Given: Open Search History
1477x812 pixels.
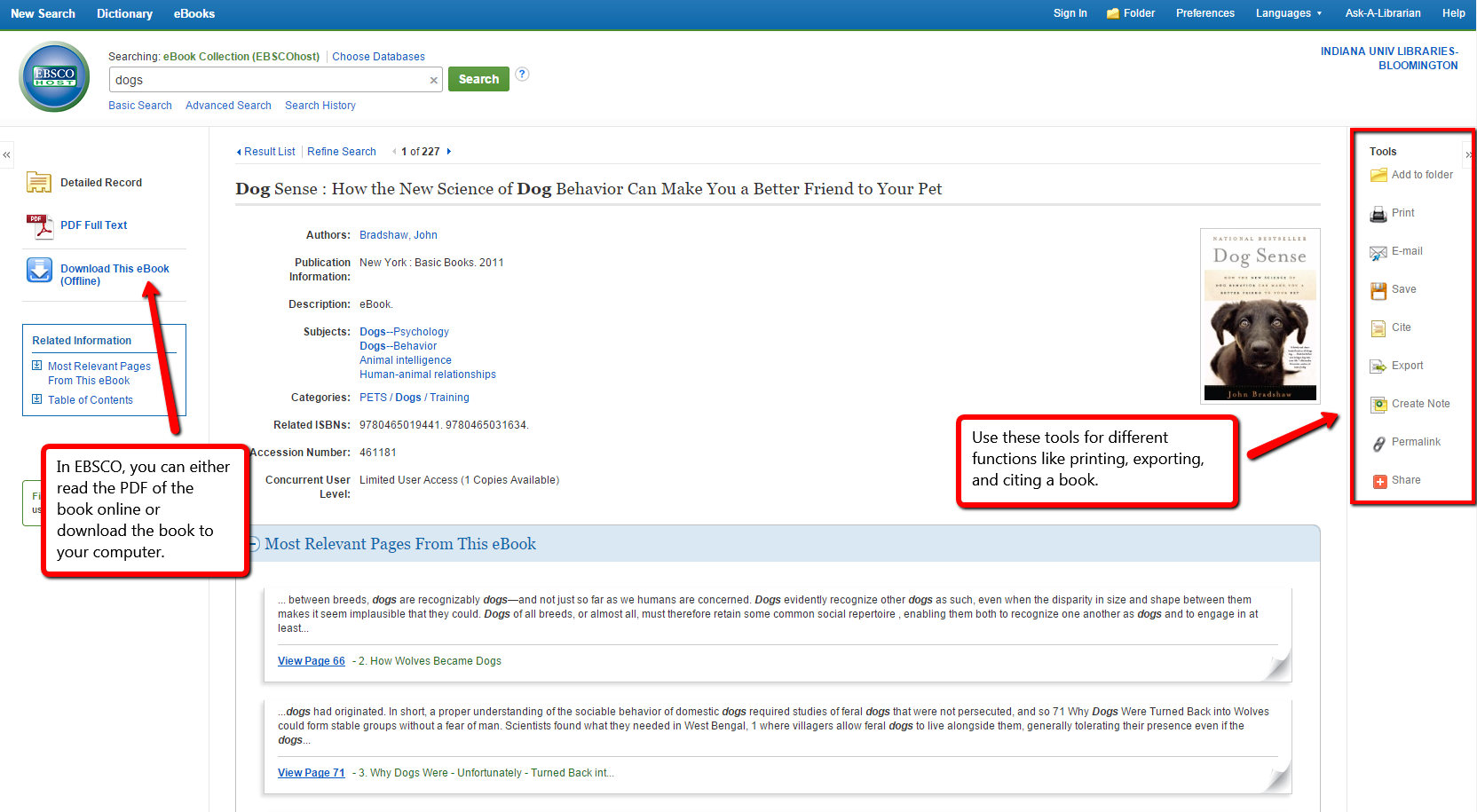Looking at the screenshot, I should [320, 106].
